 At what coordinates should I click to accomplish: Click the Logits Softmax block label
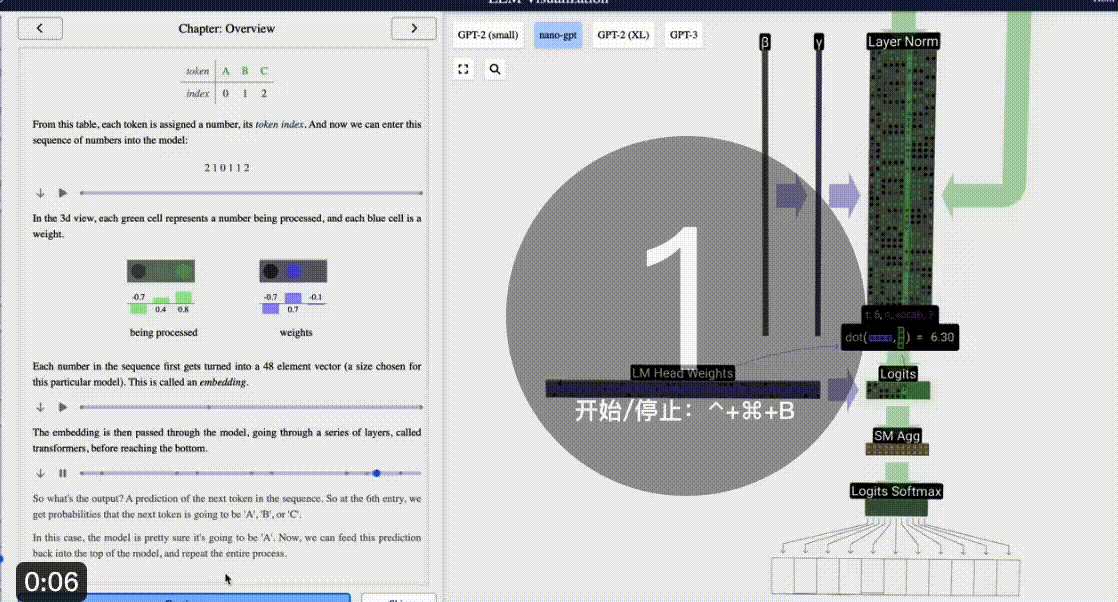point(896,491)
